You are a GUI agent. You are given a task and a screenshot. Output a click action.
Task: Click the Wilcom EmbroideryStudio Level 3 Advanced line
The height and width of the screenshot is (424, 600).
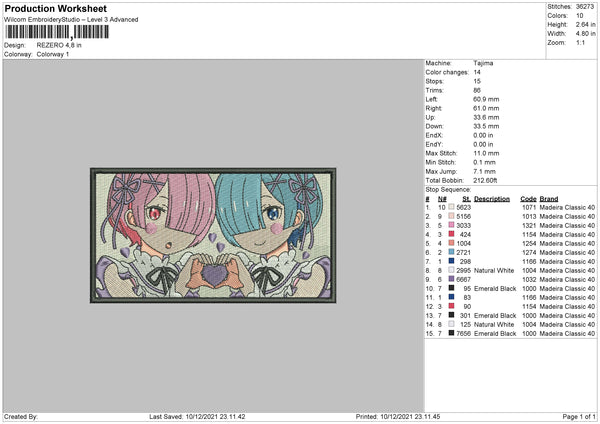[x=71, y=20]
